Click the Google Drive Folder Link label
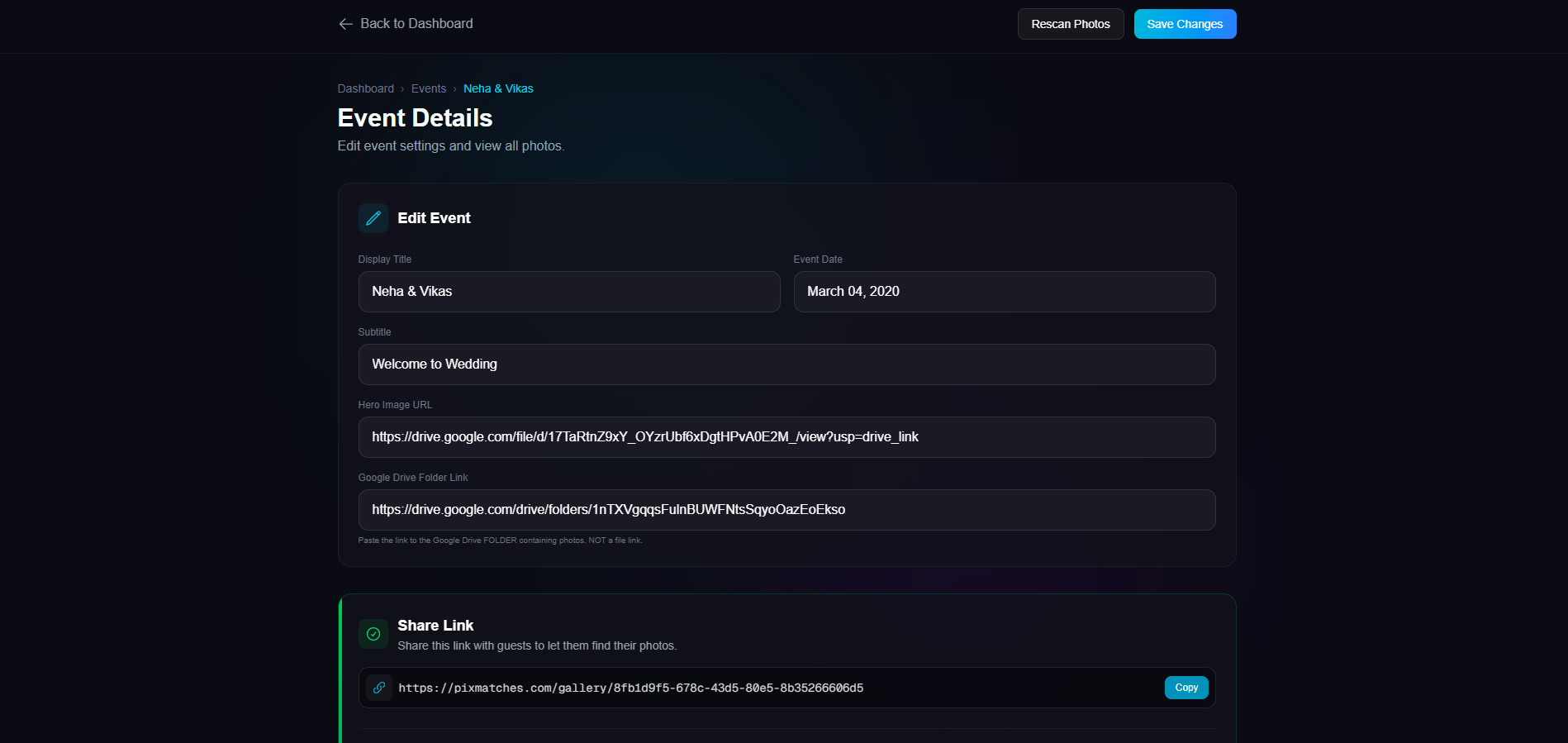The width and height of the screenshot is (1568, 743). [x=413, y=478]
